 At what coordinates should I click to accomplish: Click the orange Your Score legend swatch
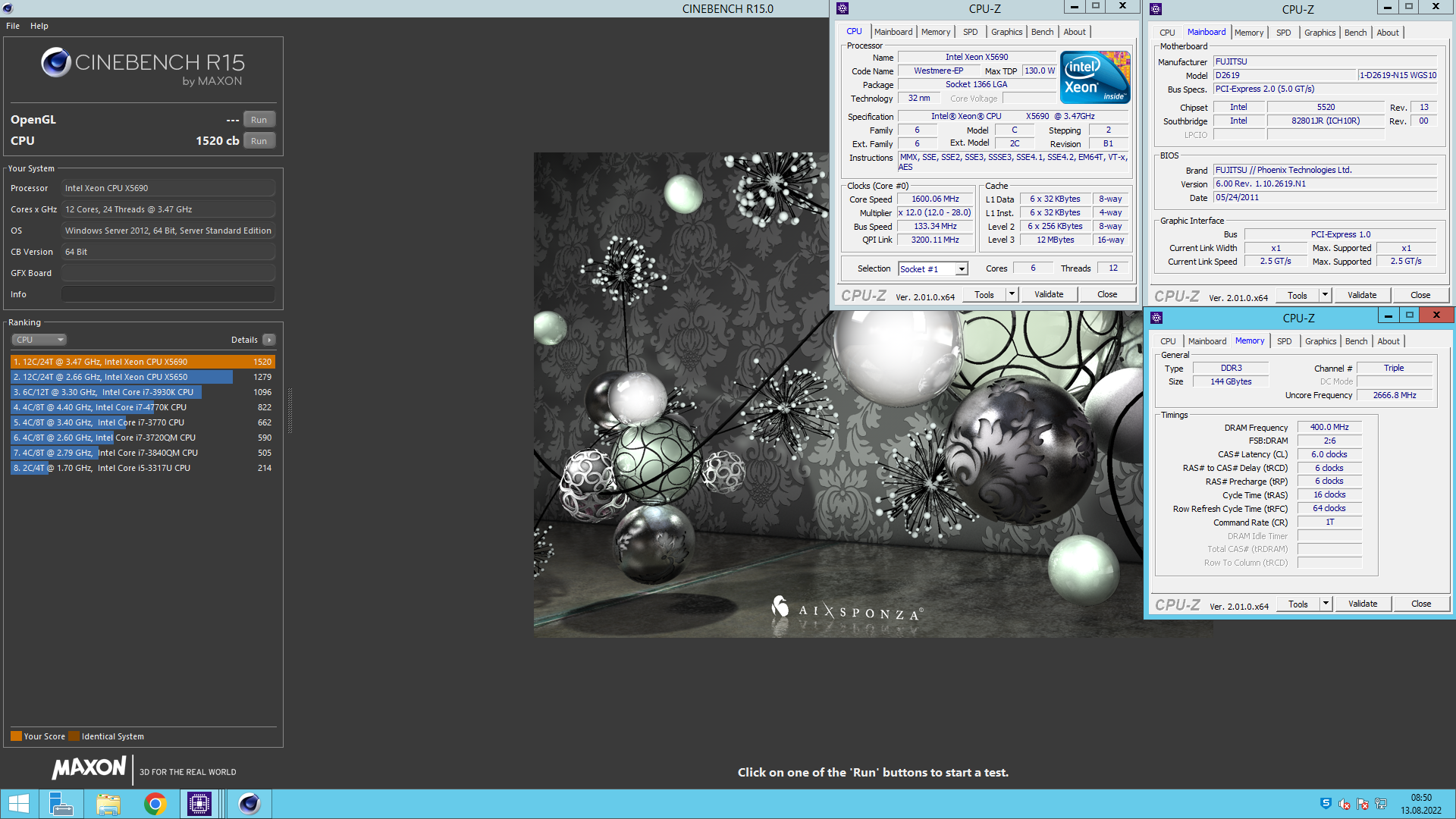pos(16,736)
